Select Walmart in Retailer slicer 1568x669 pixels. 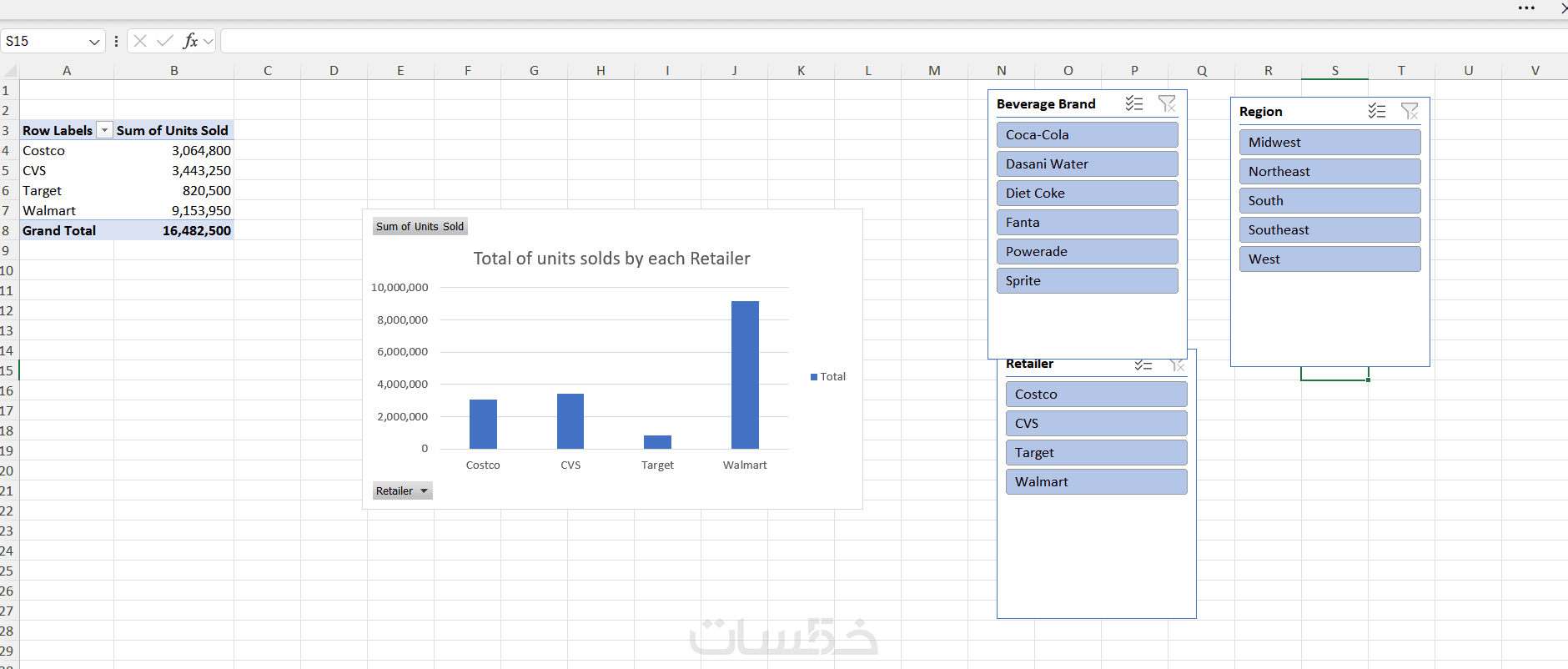pyautogui.click(x=1096, y=481)
